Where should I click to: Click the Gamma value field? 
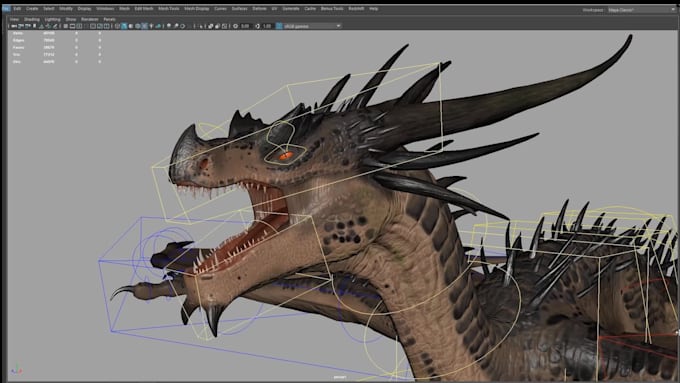point(267,26)
